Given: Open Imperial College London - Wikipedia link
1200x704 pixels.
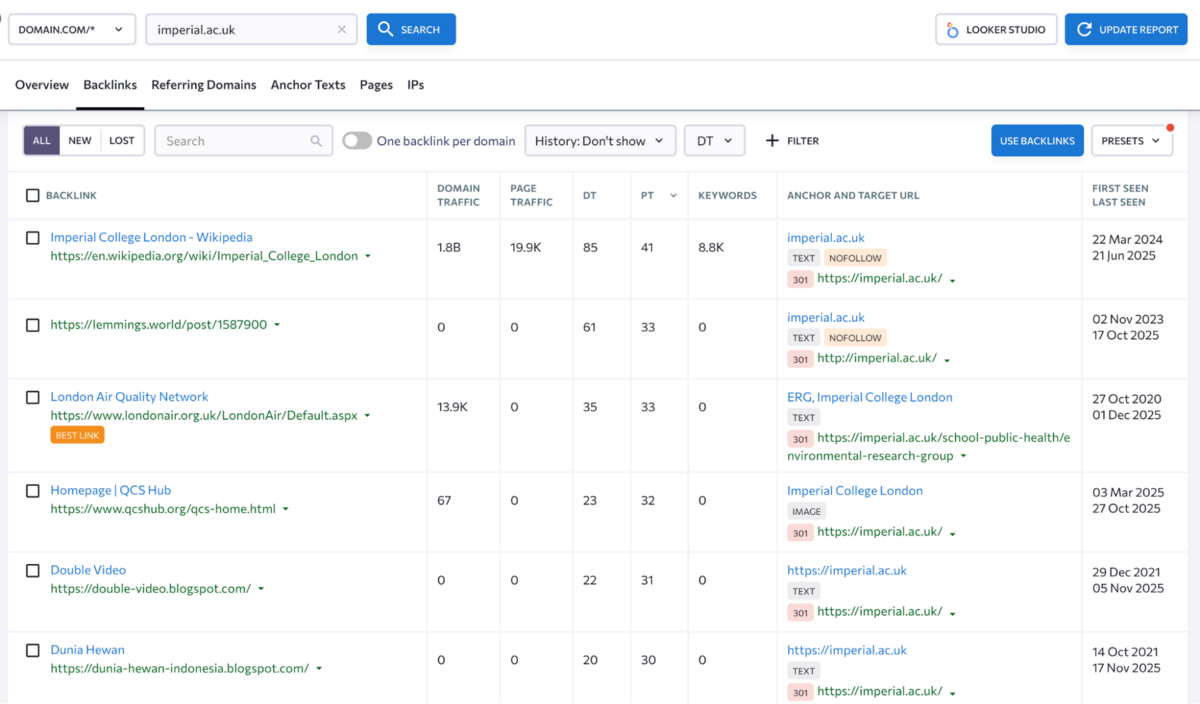Looking at the screenshot, I should (x=151, y=237).
